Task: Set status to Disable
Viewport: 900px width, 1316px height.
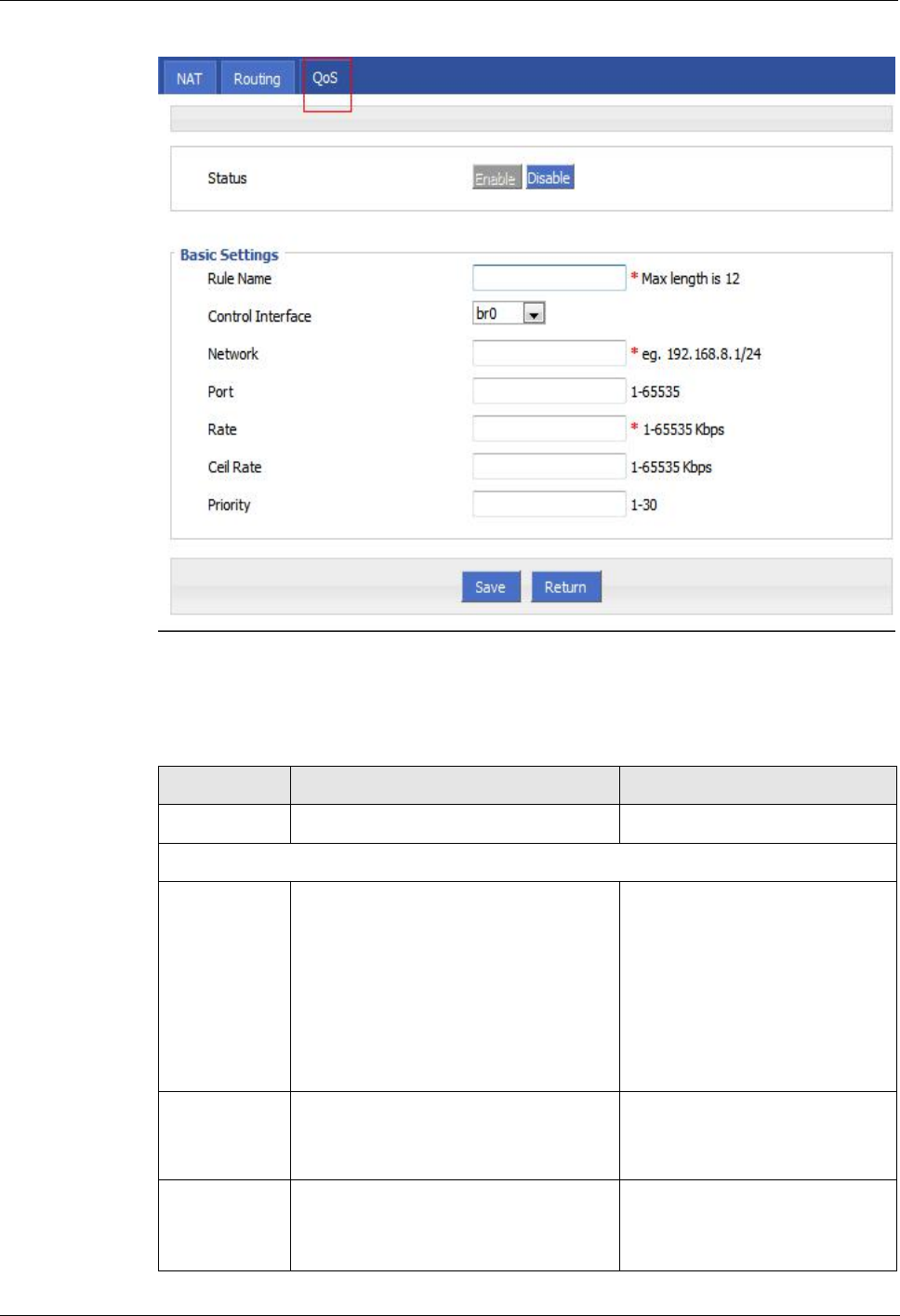Action: click(x=549, y=178)
